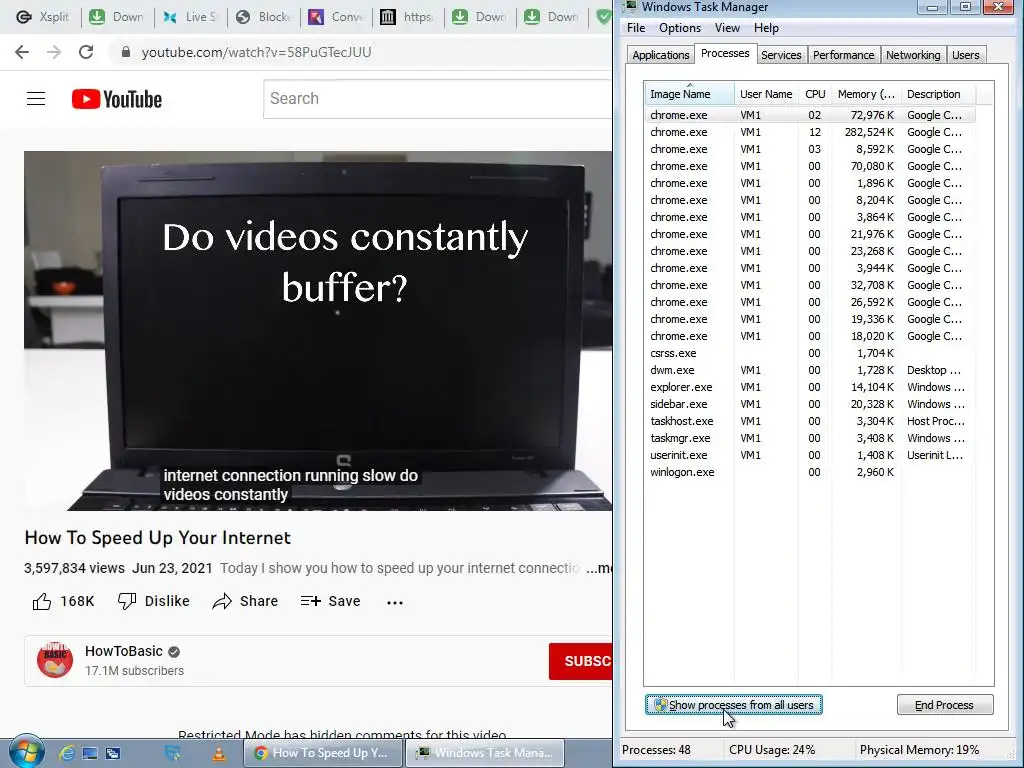Open the YouTube hamburger guide menu
The height and width of the screenshot is (768, 1024).
[x=36, y=99]
